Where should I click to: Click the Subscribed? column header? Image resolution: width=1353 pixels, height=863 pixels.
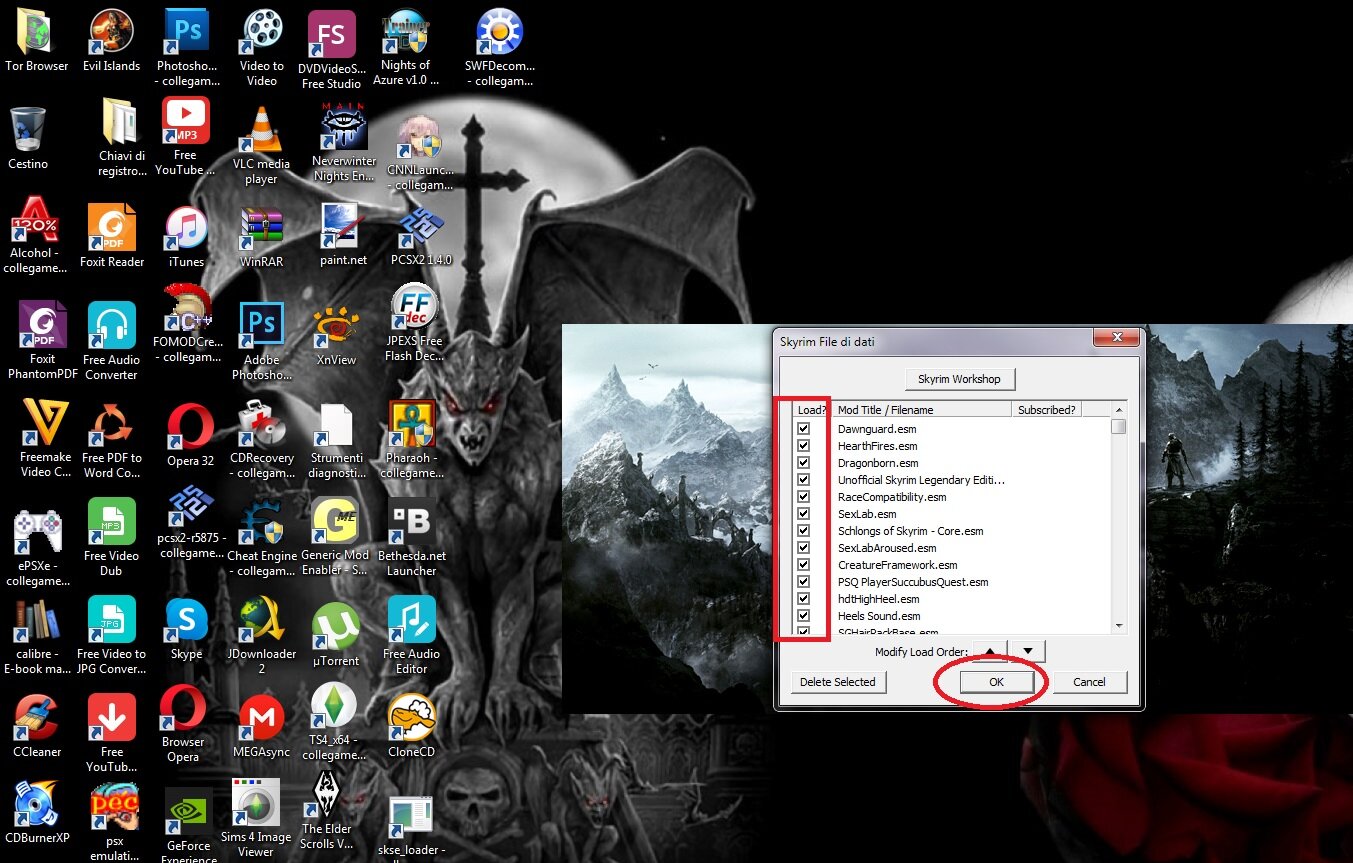(1047, 409)
